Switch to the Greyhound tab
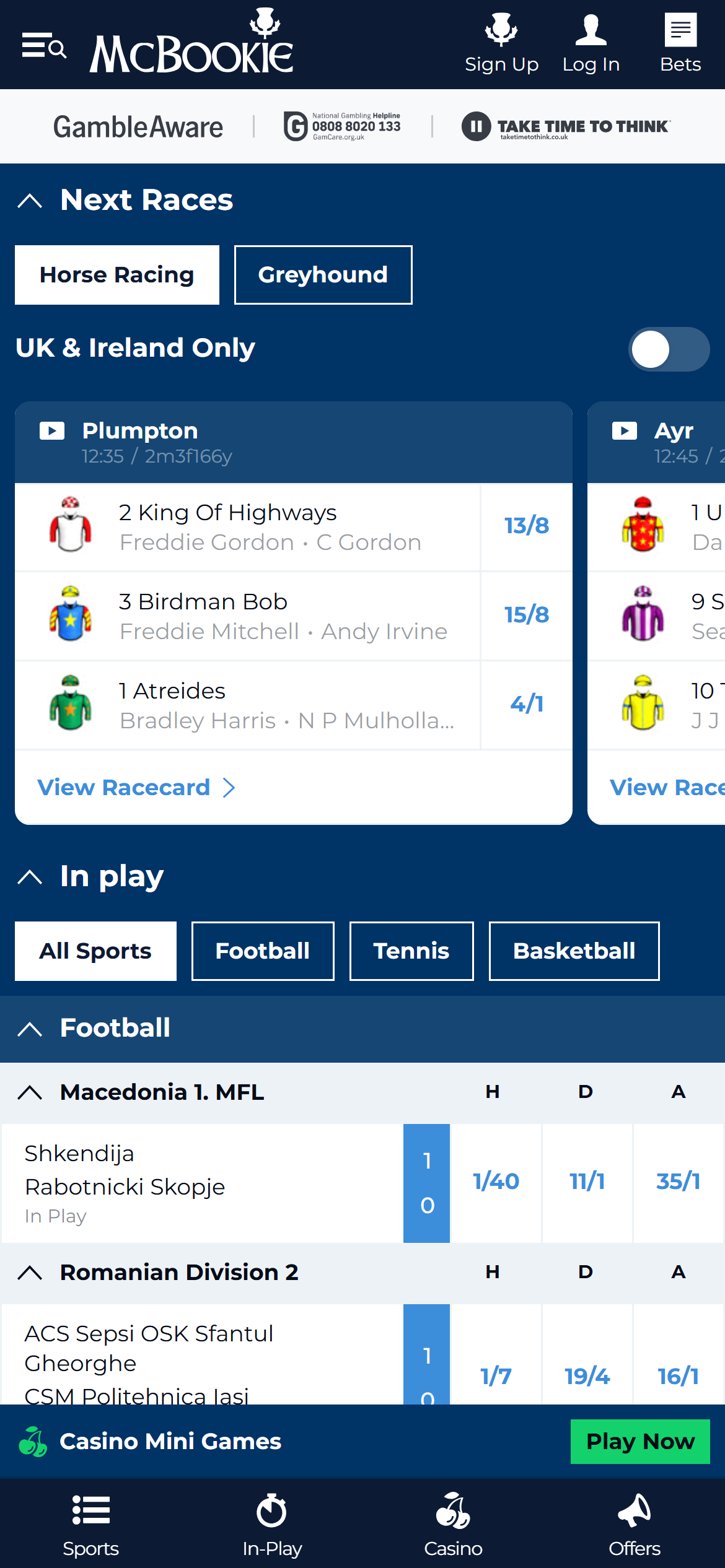The width and height of the screenshot is (725, 1568). coord(323,275)
